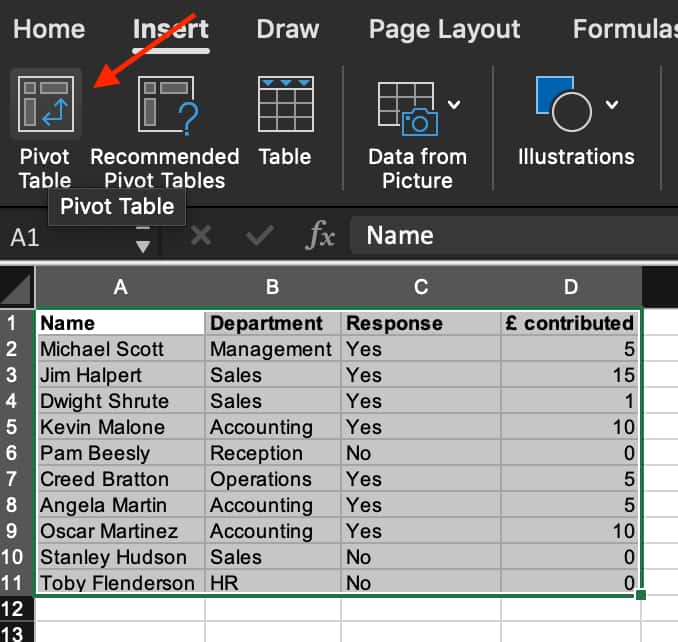Image resolution: width=678 pixels, height=642 pixels.
Task: Expand the Data from Picture dropdown arrow
Action: (x=454, y=104)
